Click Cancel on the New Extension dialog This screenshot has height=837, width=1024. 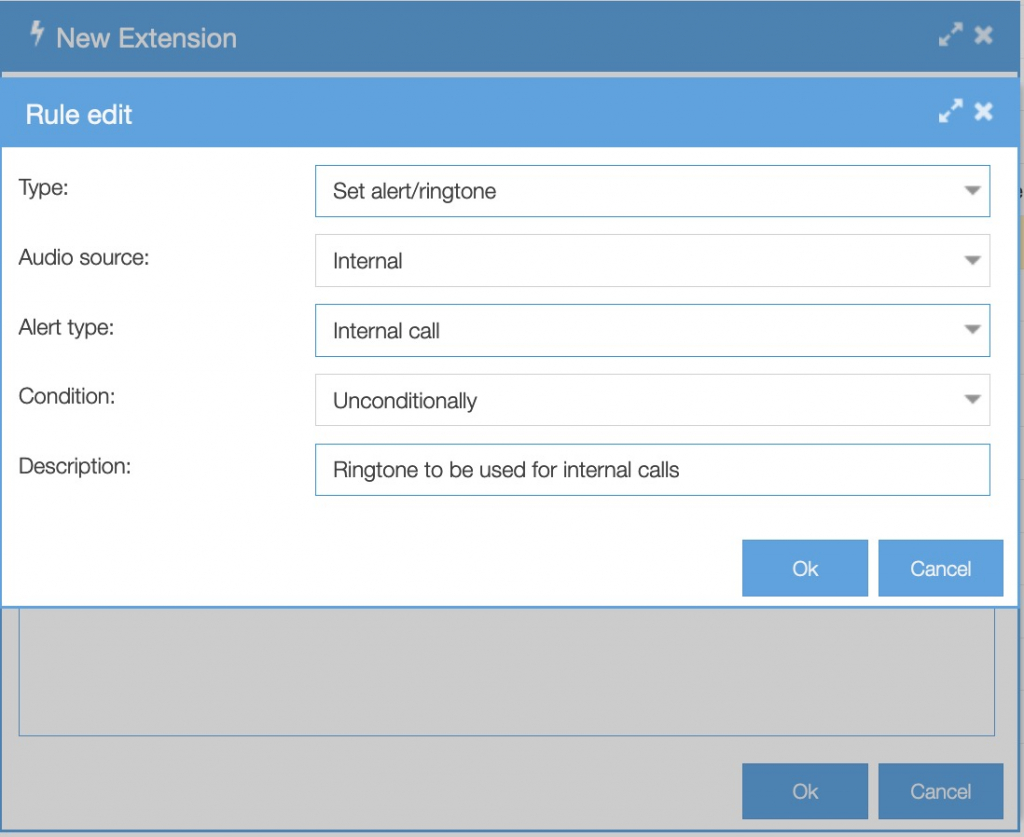pos(940,790)
